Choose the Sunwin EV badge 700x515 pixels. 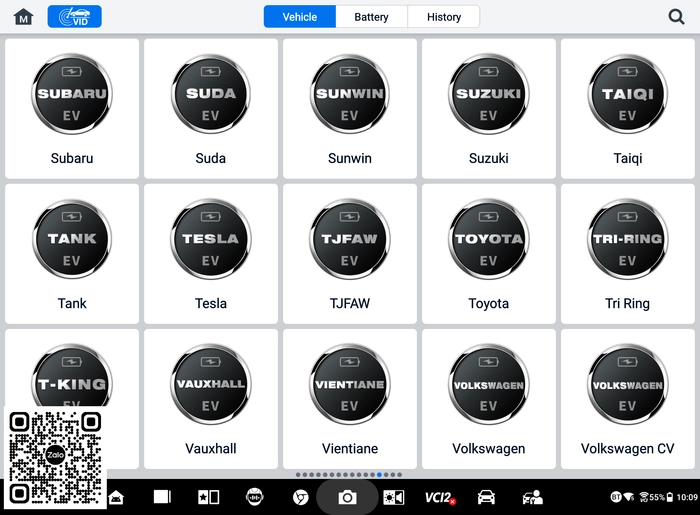(x=350, y=94)
